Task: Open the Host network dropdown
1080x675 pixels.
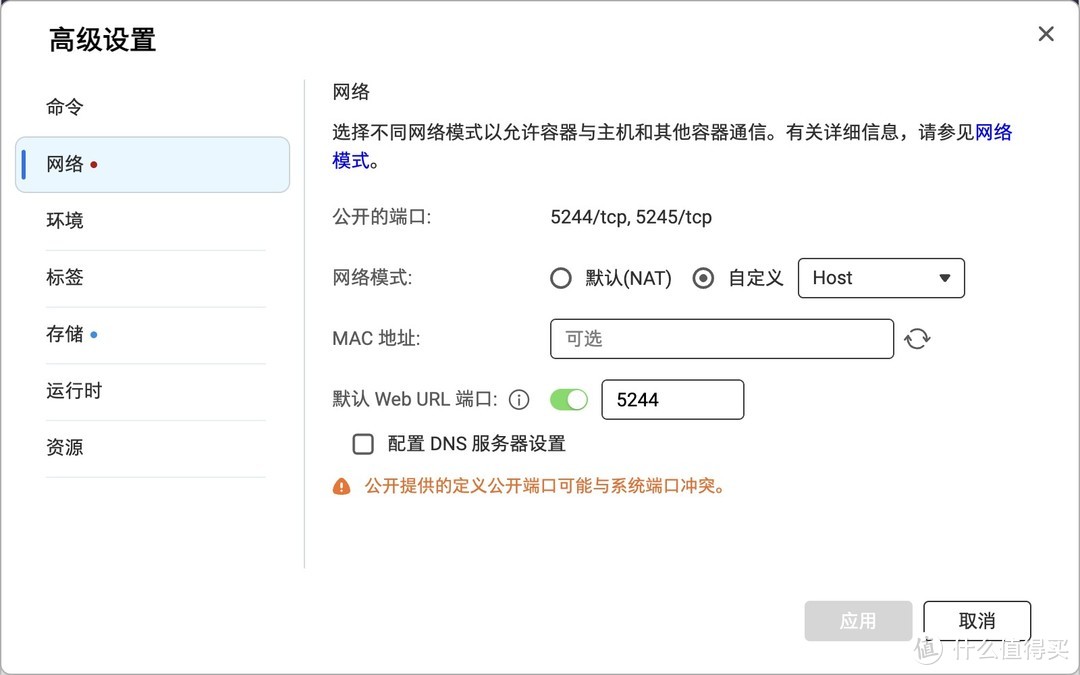Action: (x=881, y=278)
